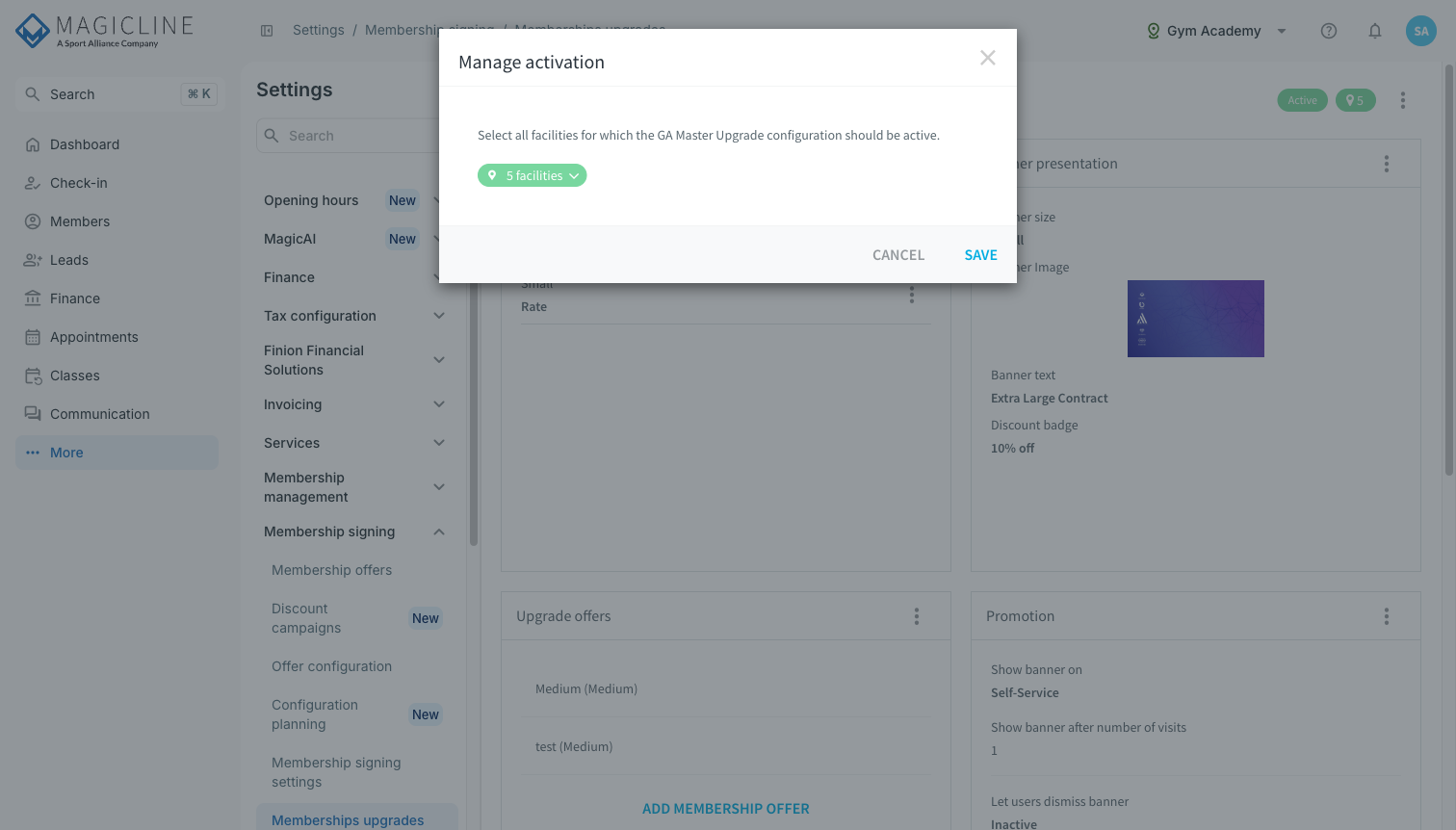The height and width of the screenshot is (830, 1456).
Task: Open the 5 facilities dropdown chip
Action: pyautogui.click(x=532, y=175)
